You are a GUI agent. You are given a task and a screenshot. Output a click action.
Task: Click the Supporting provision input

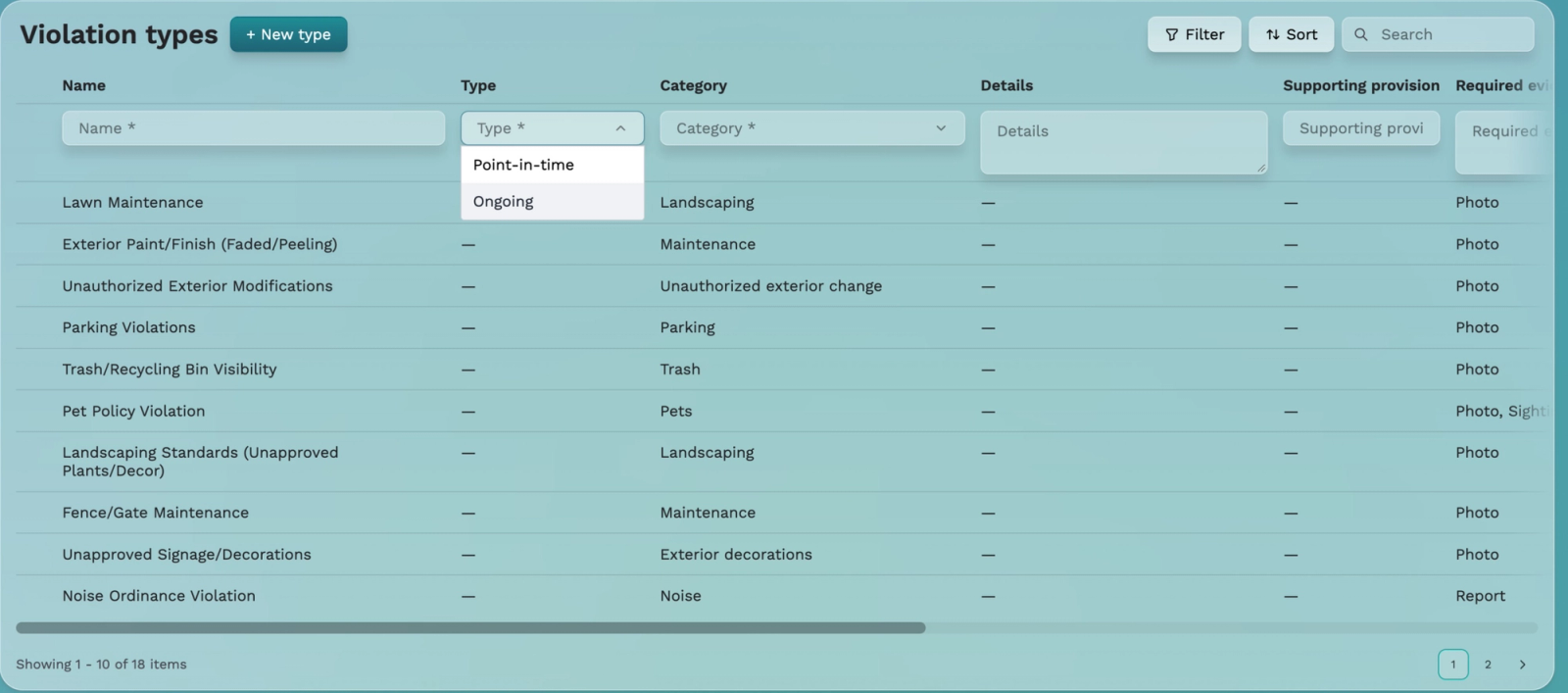point(1361,128)
